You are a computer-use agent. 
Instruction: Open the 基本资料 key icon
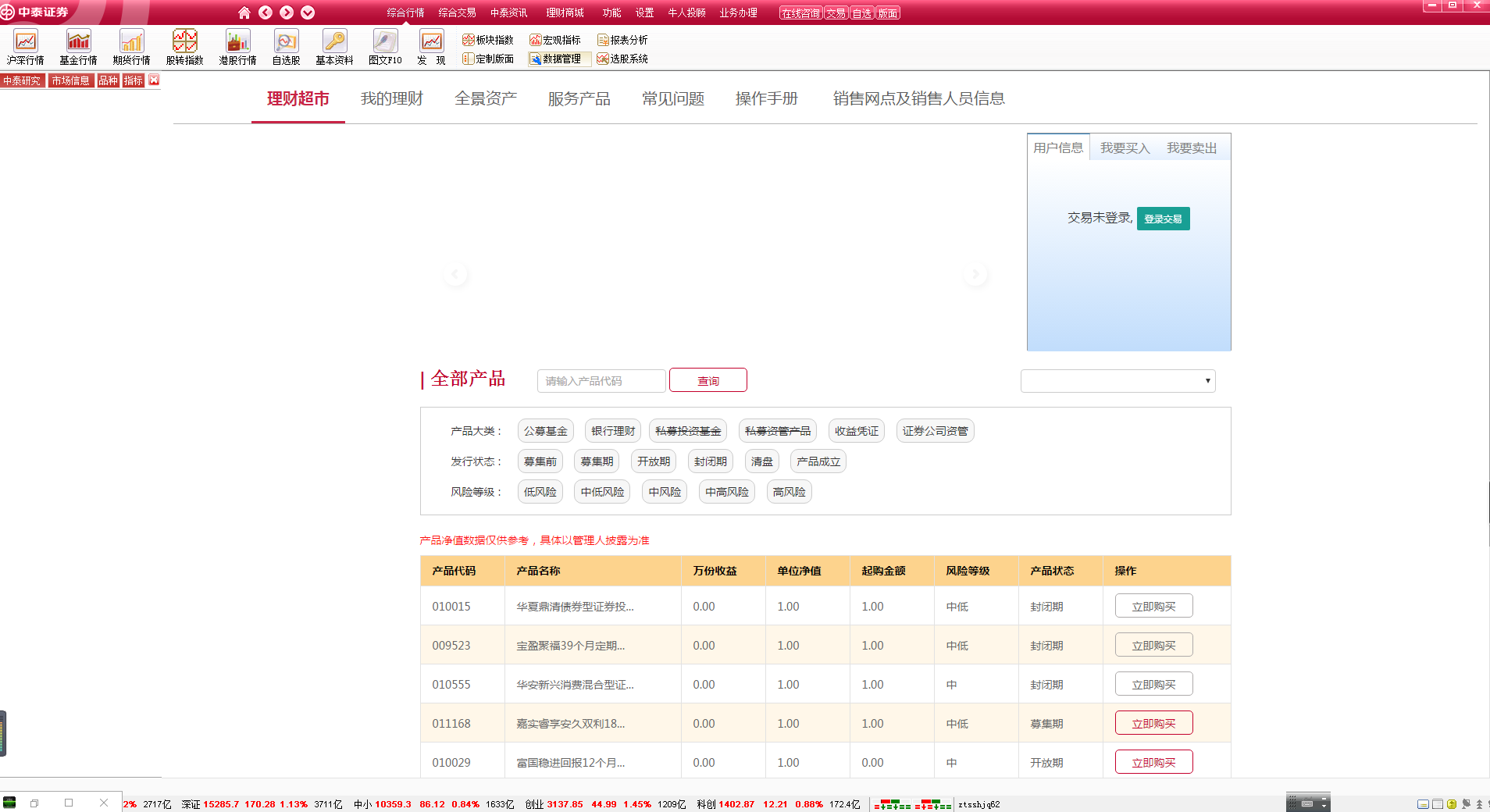point(334,47)
